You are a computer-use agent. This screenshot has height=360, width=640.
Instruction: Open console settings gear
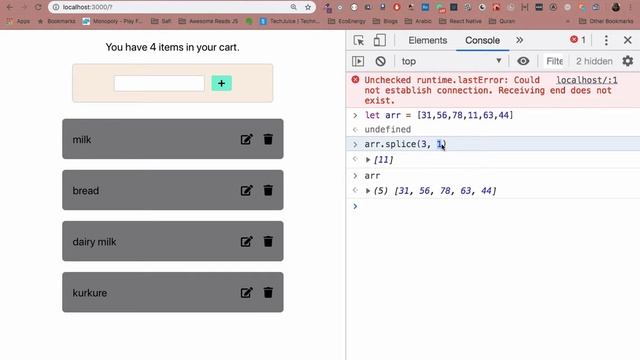[628, 61]
